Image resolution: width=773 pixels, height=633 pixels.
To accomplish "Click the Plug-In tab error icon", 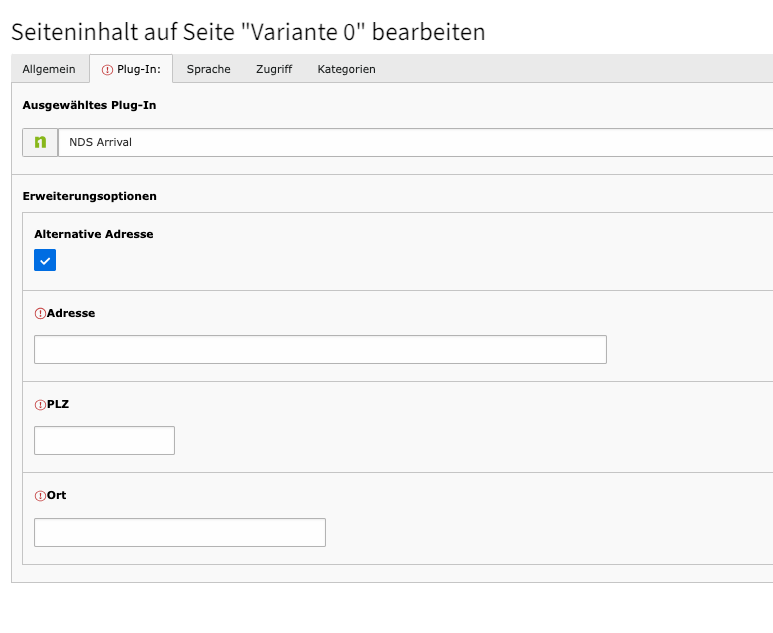I will [107, 70].
